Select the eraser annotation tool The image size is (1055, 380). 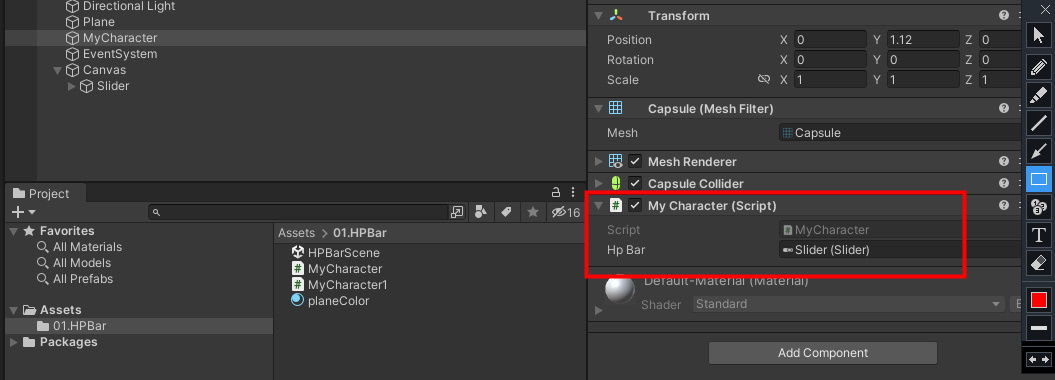(x=1039, y=262)
